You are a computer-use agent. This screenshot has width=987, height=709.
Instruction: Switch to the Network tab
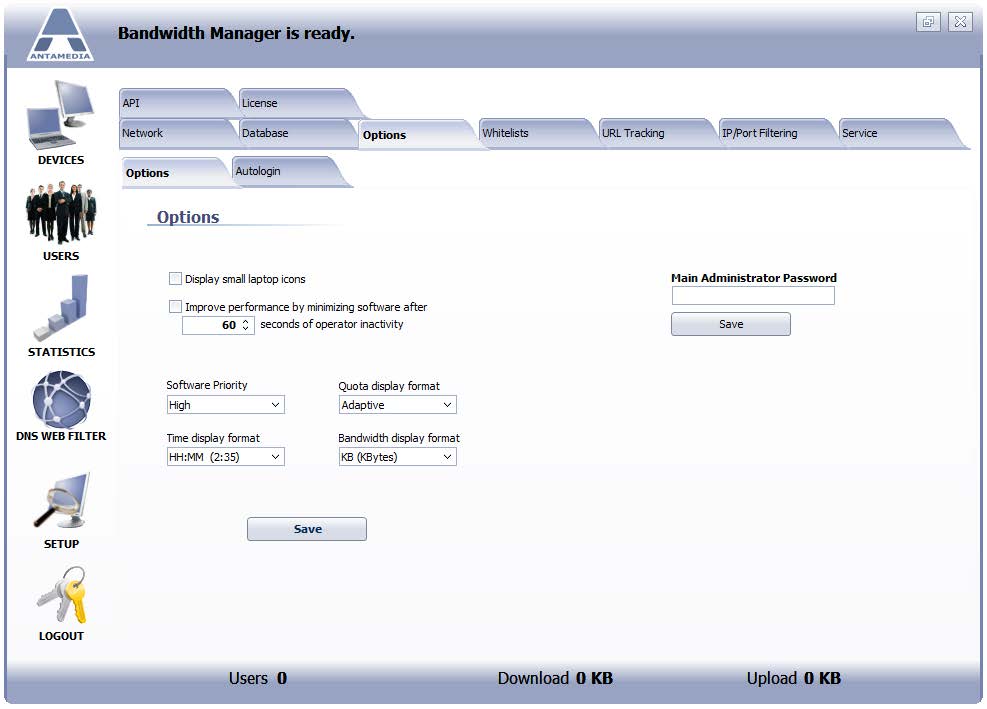click(176, 133)
